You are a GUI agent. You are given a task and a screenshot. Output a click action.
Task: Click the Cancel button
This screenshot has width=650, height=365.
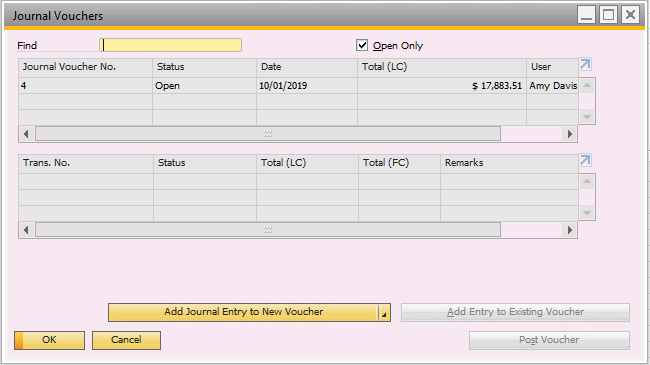(x=126, y=340)
